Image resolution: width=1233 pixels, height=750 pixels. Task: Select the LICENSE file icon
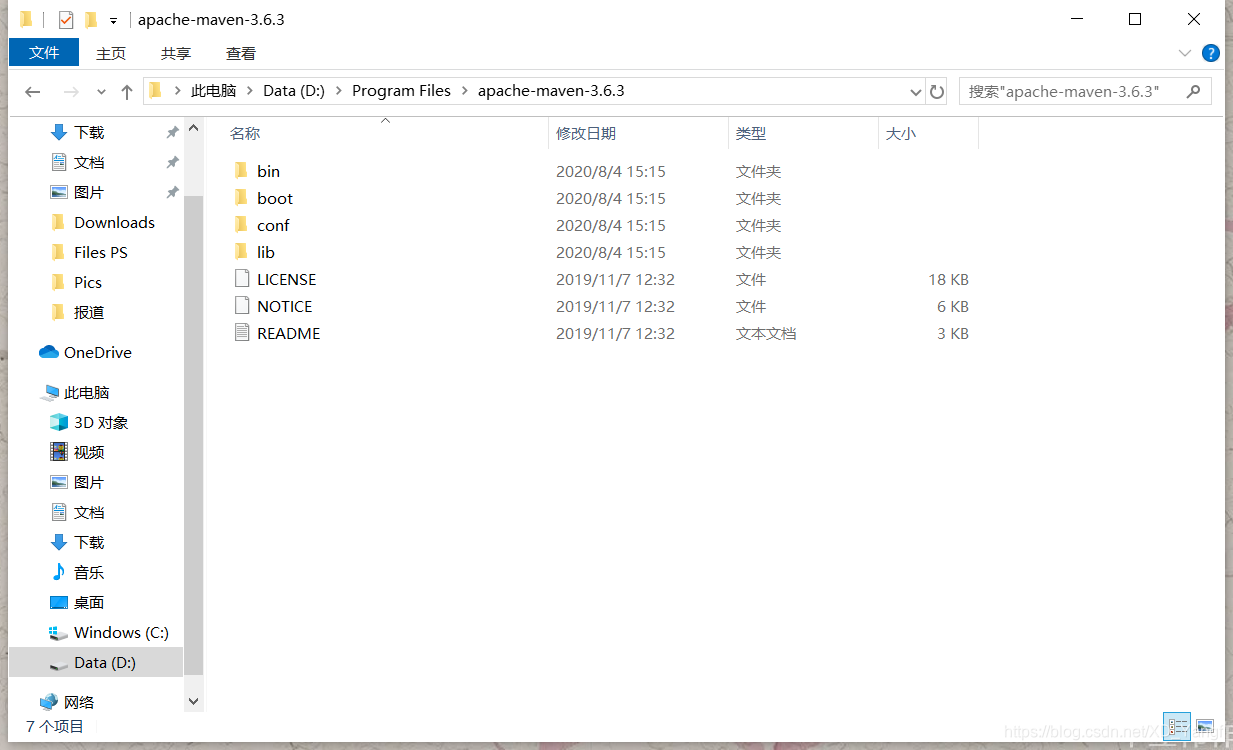[x=240, y=279]
